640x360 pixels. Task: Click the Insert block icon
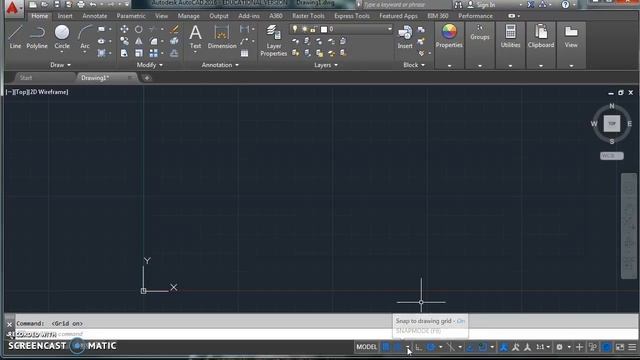405,37
